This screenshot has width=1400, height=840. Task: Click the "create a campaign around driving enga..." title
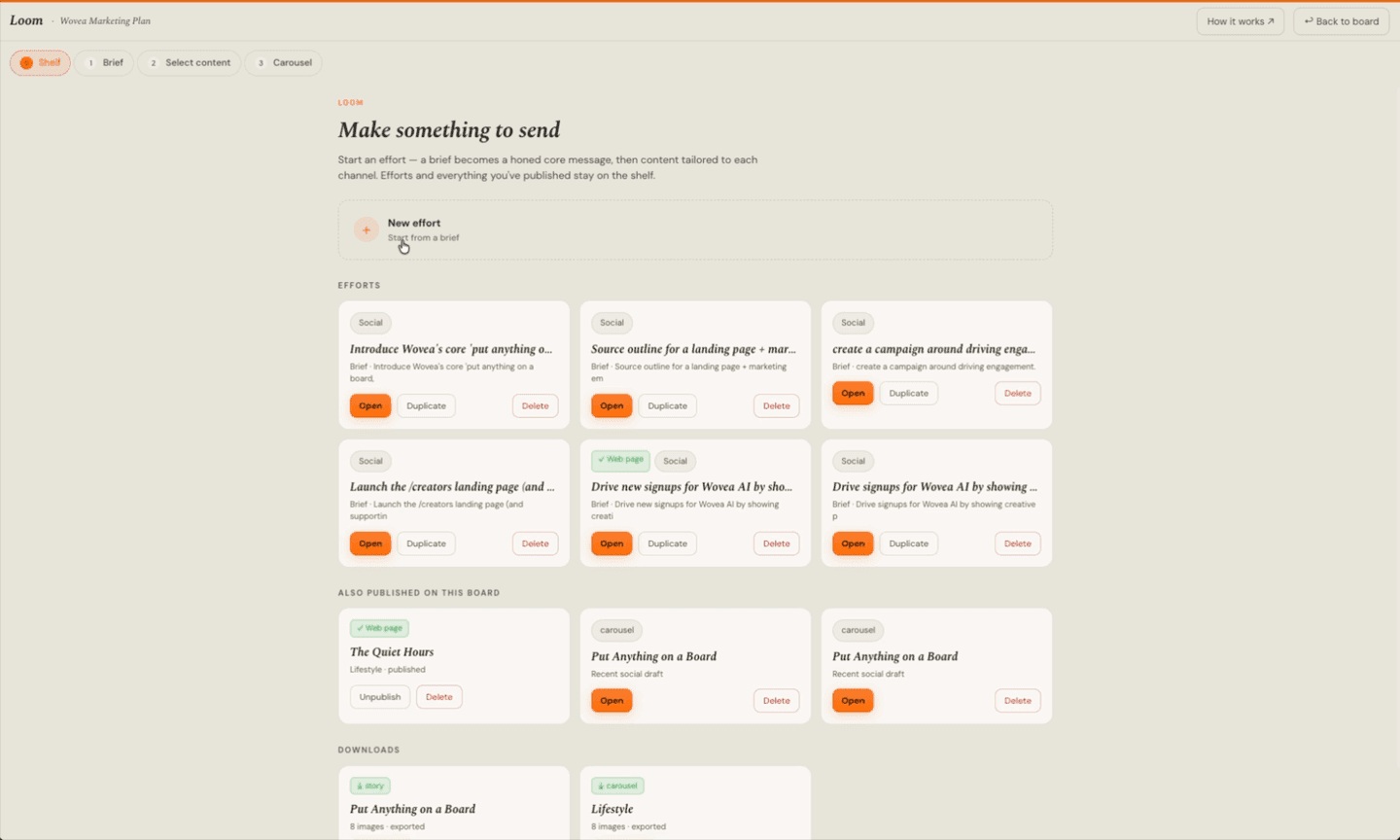933,349
